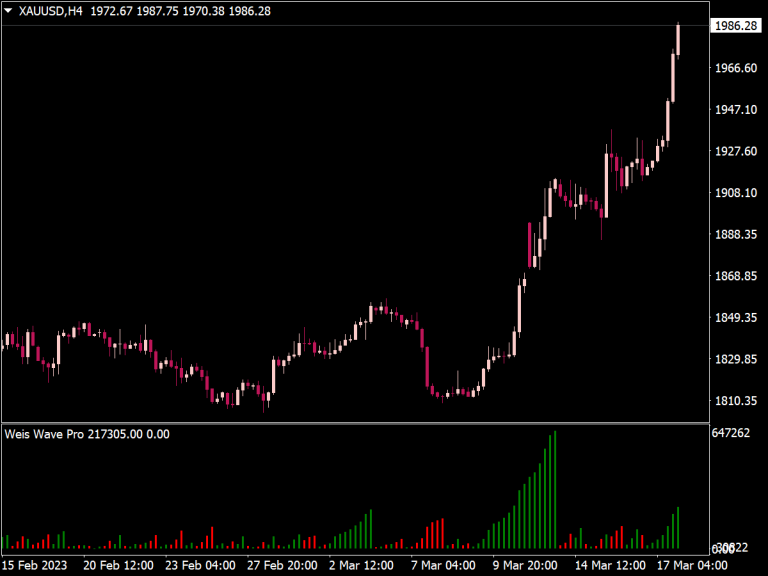
Task: Click the latest candle at chart top
Action: 678,40
